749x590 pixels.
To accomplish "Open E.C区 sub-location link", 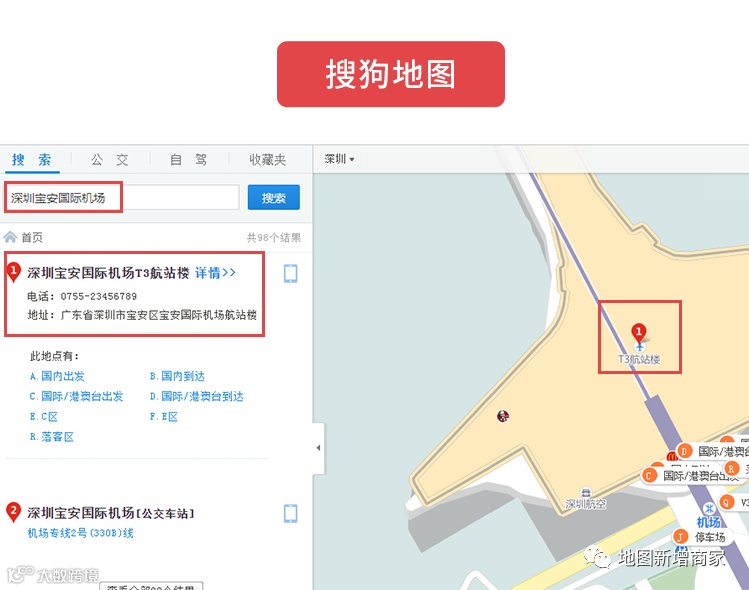I will [44, 417].
